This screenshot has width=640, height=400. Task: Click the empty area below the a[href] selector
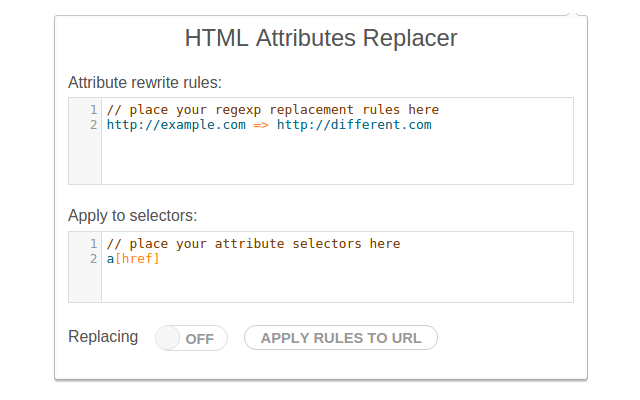pyautogui.click(x=336, y=285)
